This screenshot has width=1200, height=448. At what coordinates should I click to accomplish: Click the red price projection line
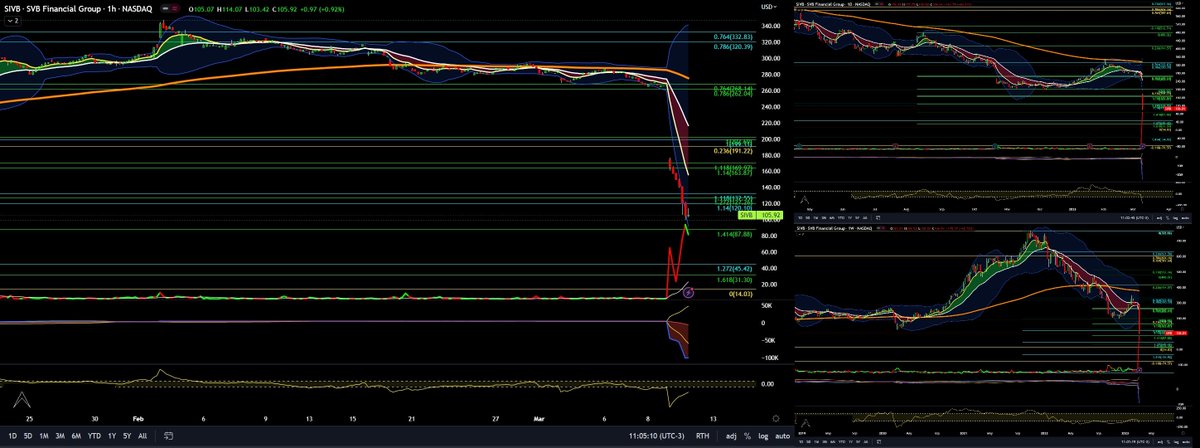click(x=677, y=260)
